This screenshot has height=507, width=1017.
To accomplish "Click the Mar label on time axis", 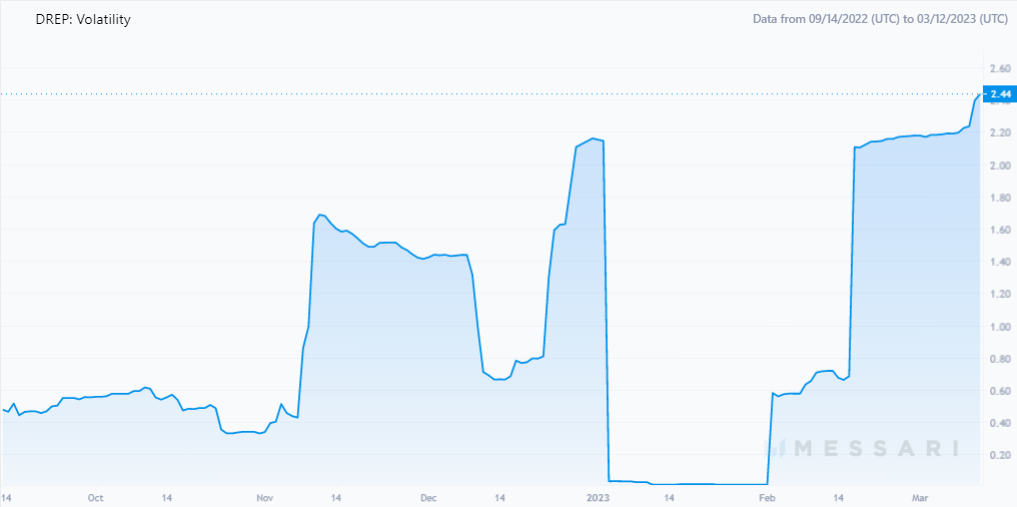I will 919,498.
